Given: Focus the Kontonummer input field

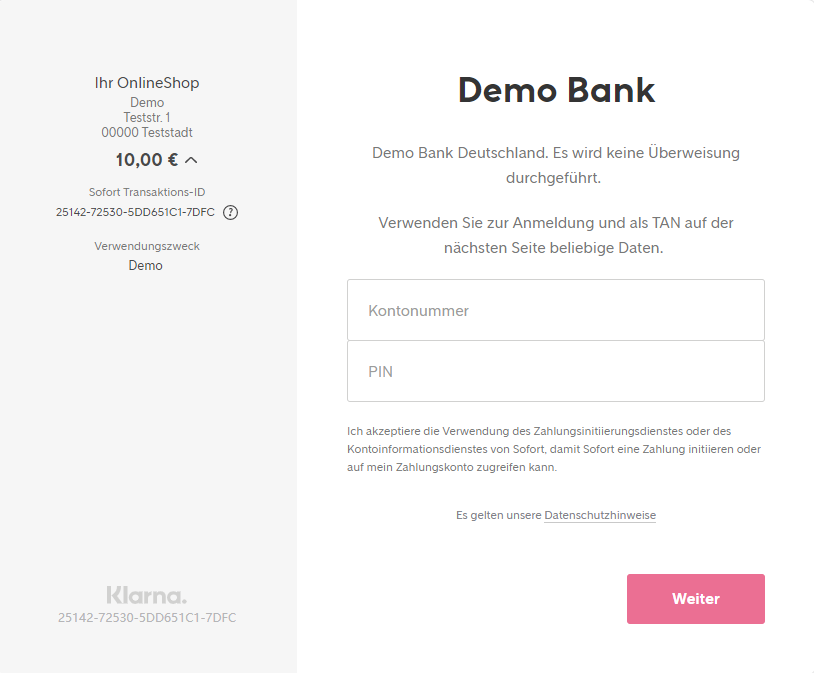Looking at the screenshot, I should [x=555, y=310].
